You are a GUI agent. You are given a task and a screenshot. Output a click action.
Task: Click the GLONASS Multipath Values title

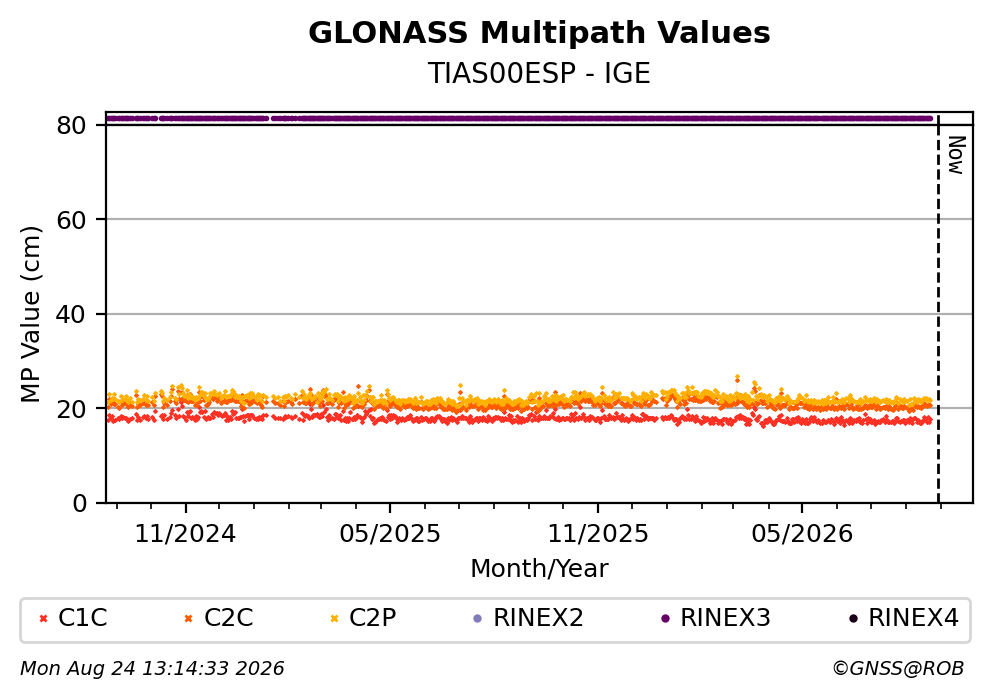[x=539, y=33]
